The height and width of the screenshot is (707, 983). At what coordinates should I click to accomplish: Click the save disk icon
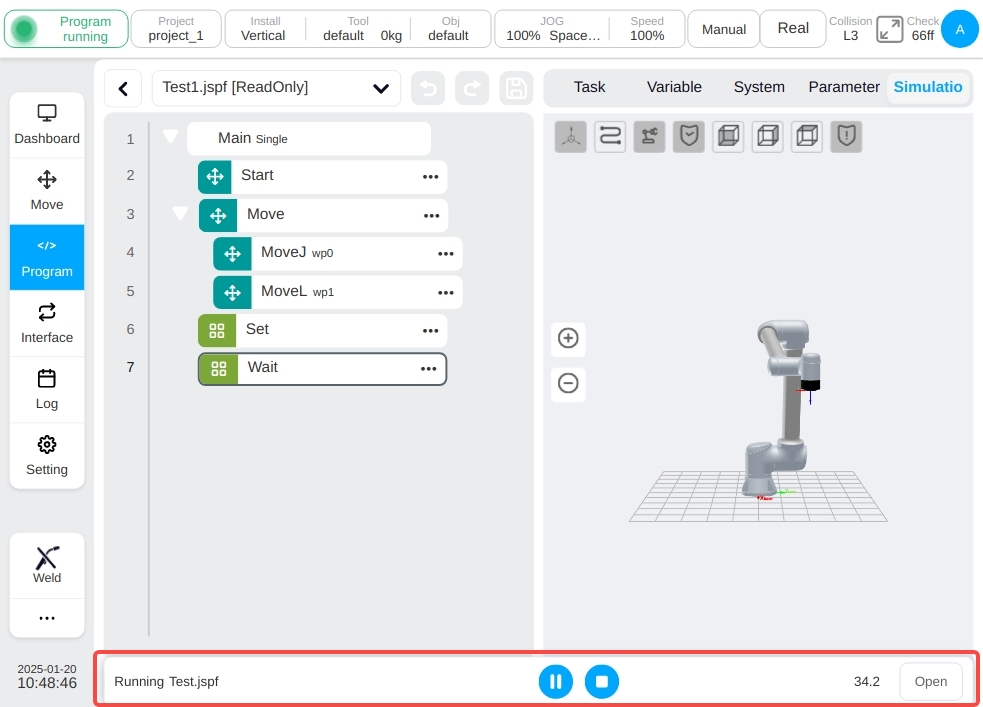coord(516,88)
